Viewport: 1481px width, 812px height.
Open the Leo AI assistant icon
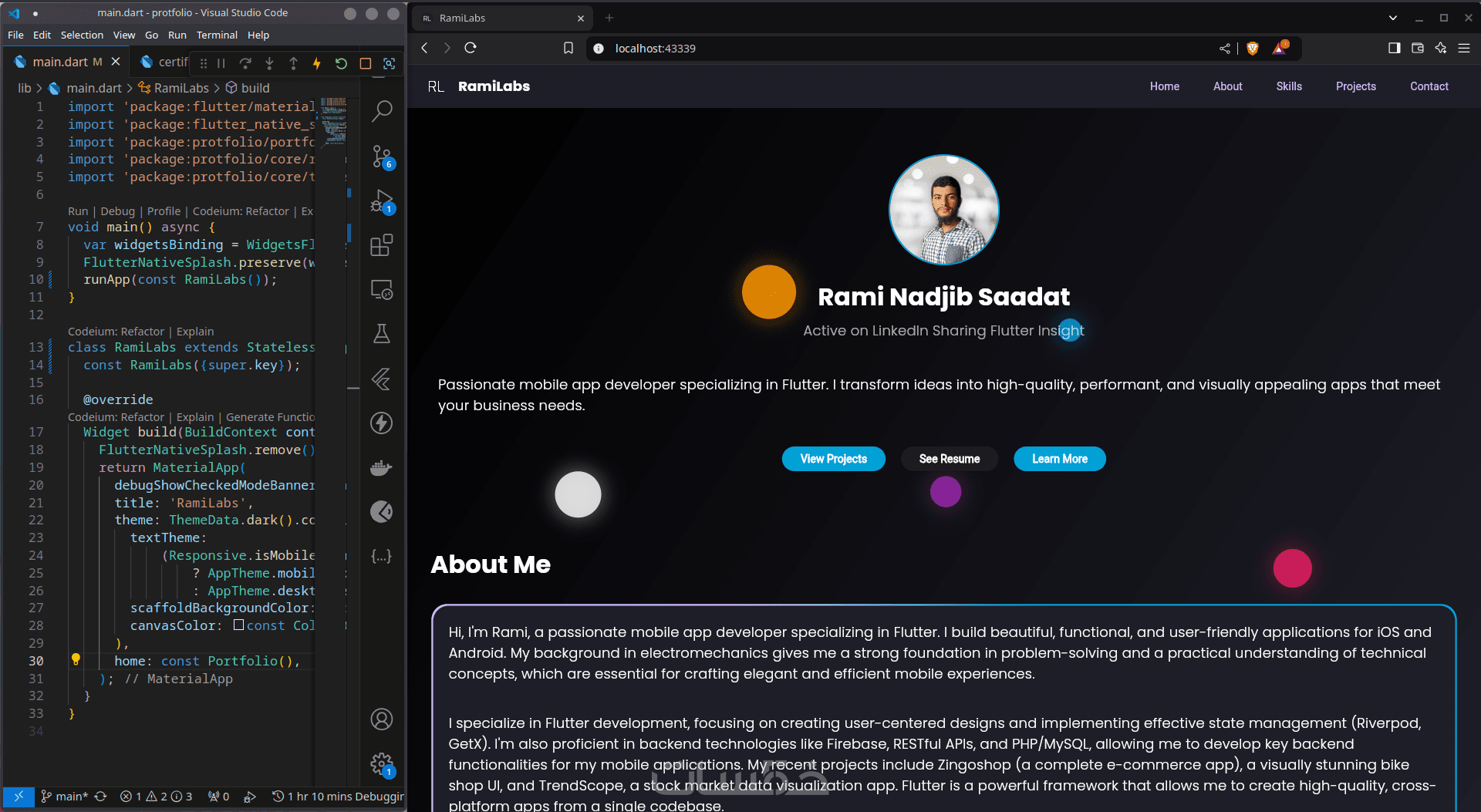tap(1441, 48)
